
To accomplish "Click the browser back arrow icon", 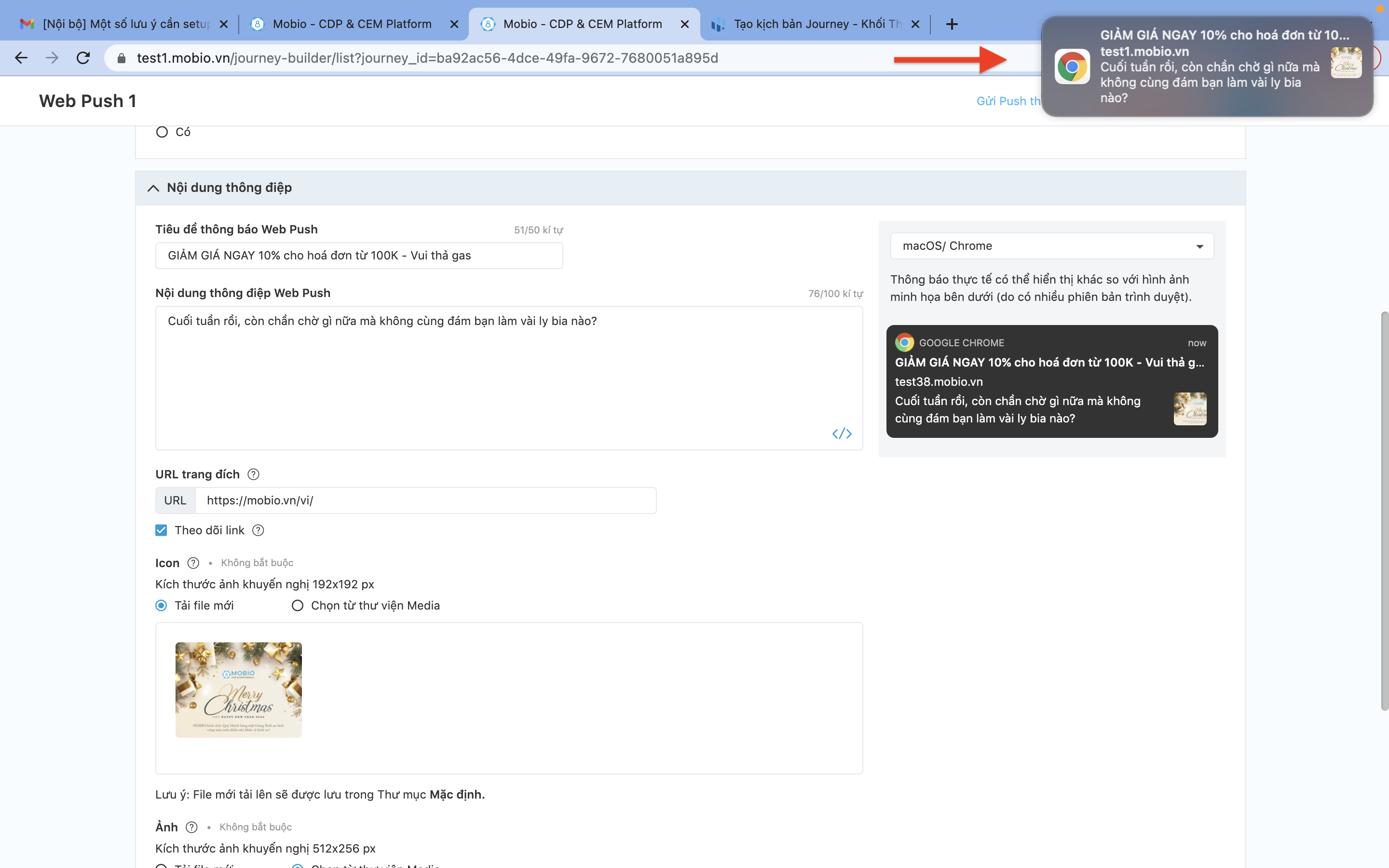I will pos(21,58).
